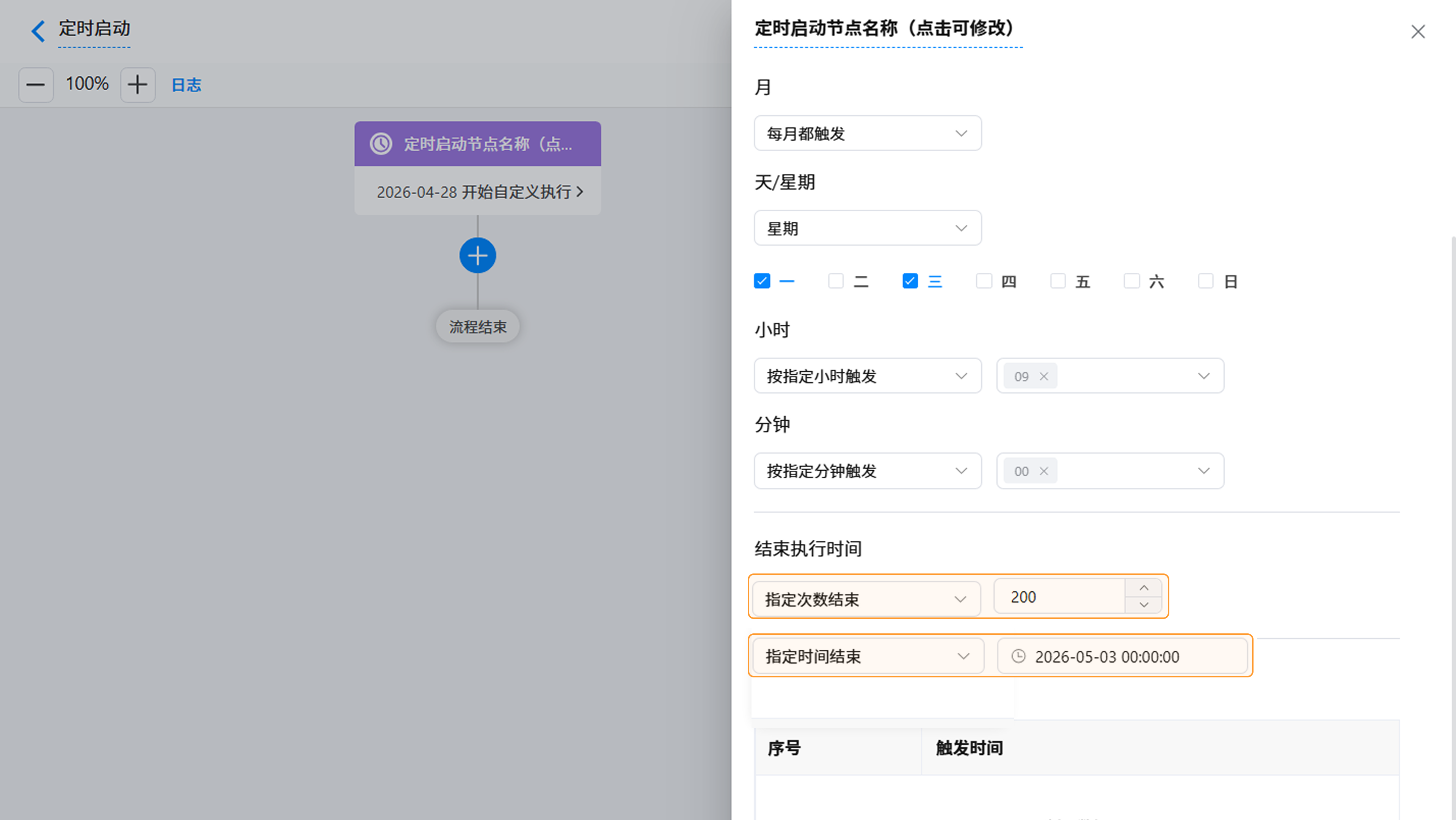Open the 指定次数结束 dropdown
Screen dimensions: 1456x820
(x=866, y=599)
